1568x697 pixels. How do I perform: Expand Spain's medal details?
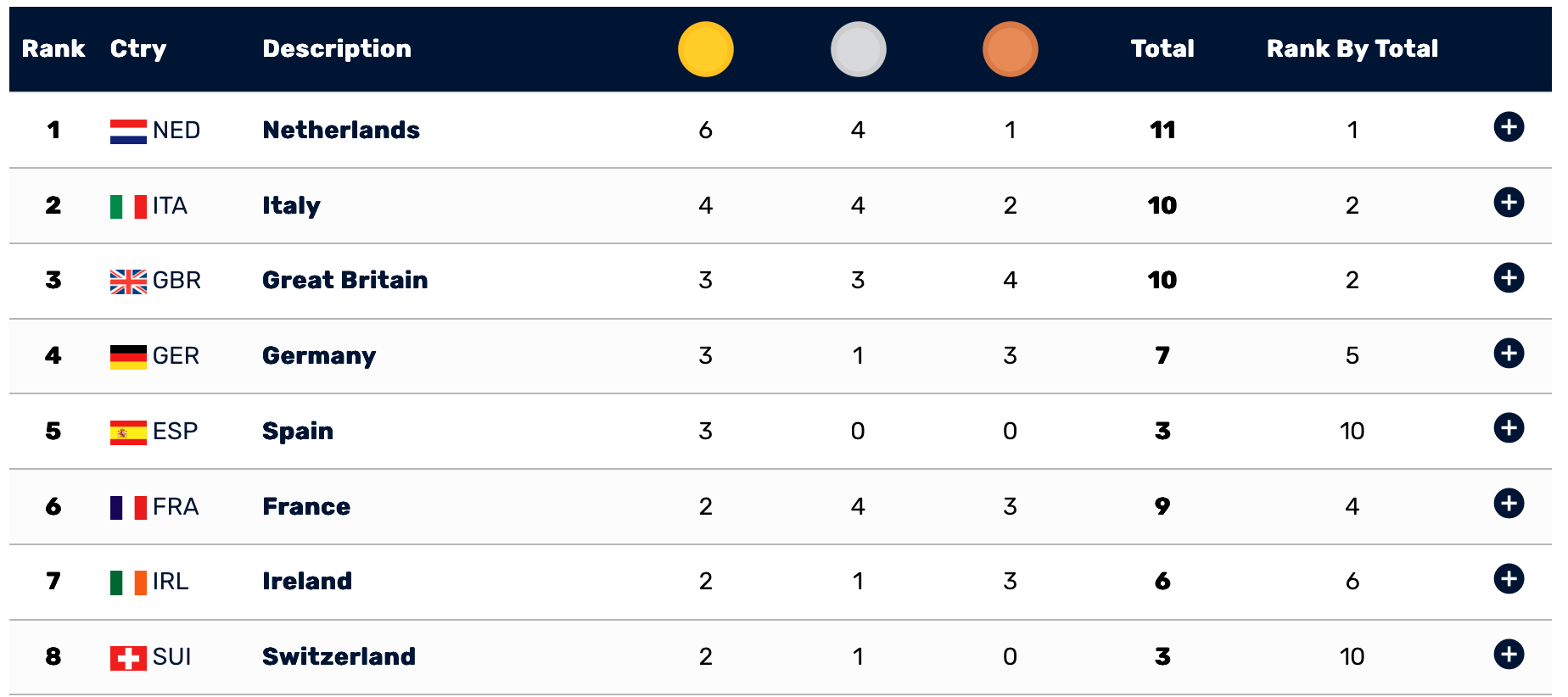point(1508,428)
